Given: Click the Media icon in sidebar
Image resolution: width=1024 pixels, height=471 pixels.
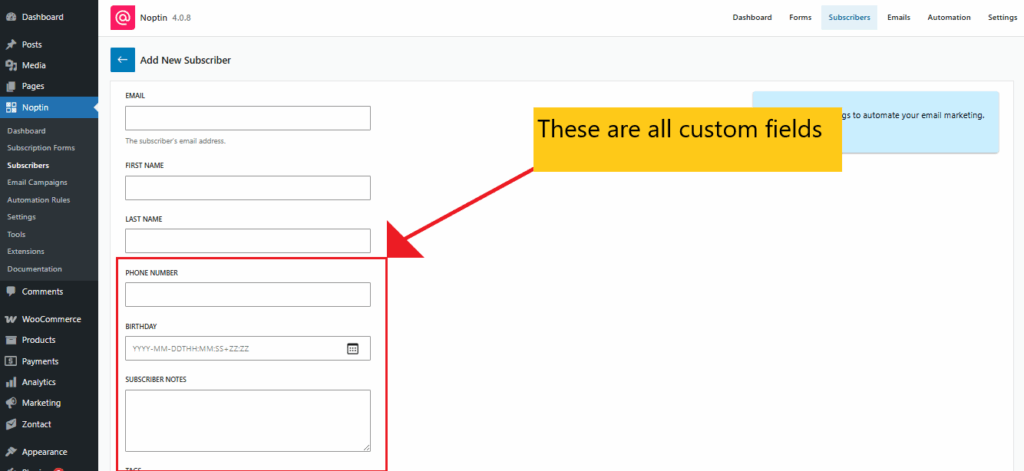Looking at the screenshot, I should 10,65.
